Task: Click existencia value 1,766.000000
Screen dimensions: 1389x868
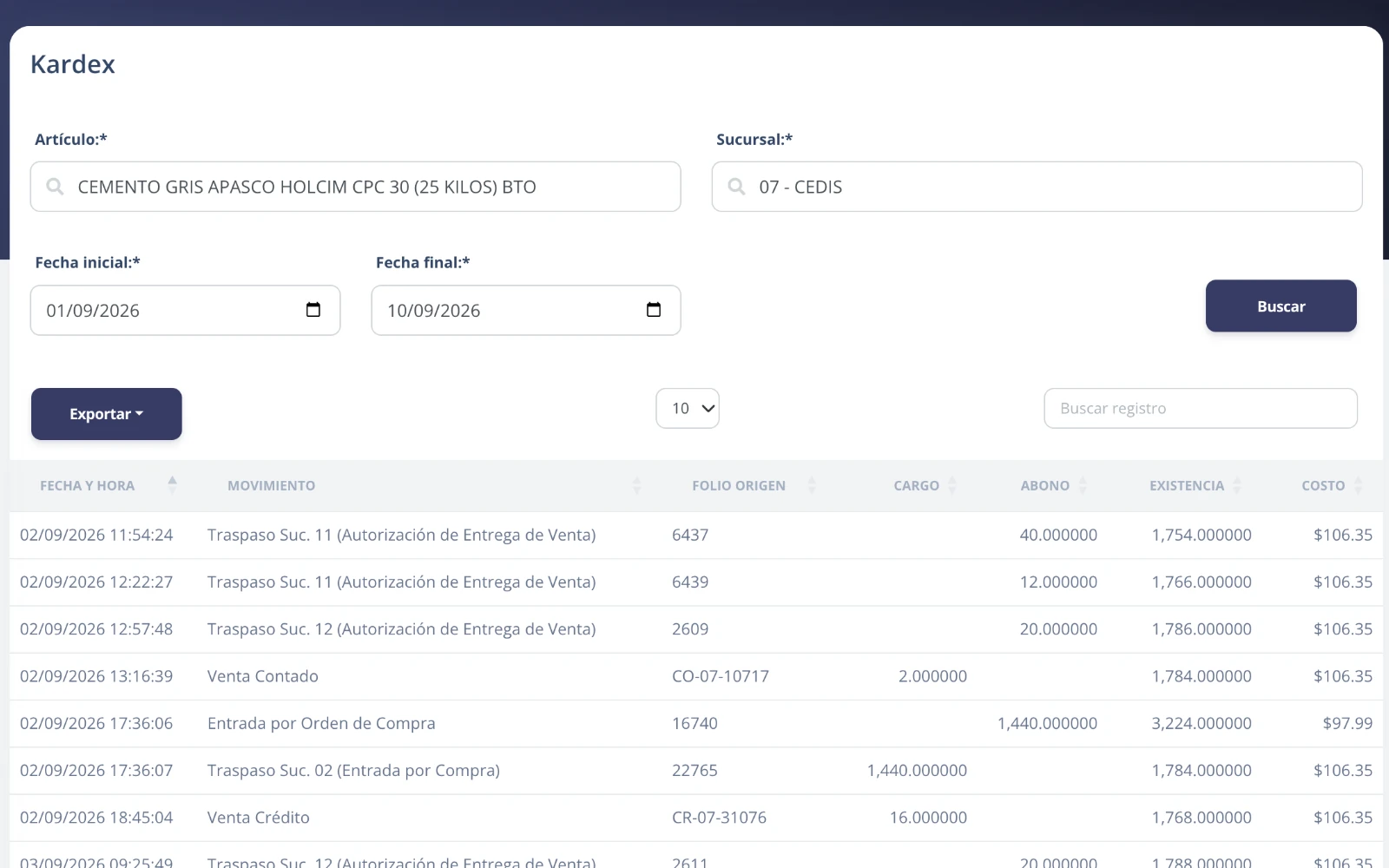Action: (x=1201, y=582)
